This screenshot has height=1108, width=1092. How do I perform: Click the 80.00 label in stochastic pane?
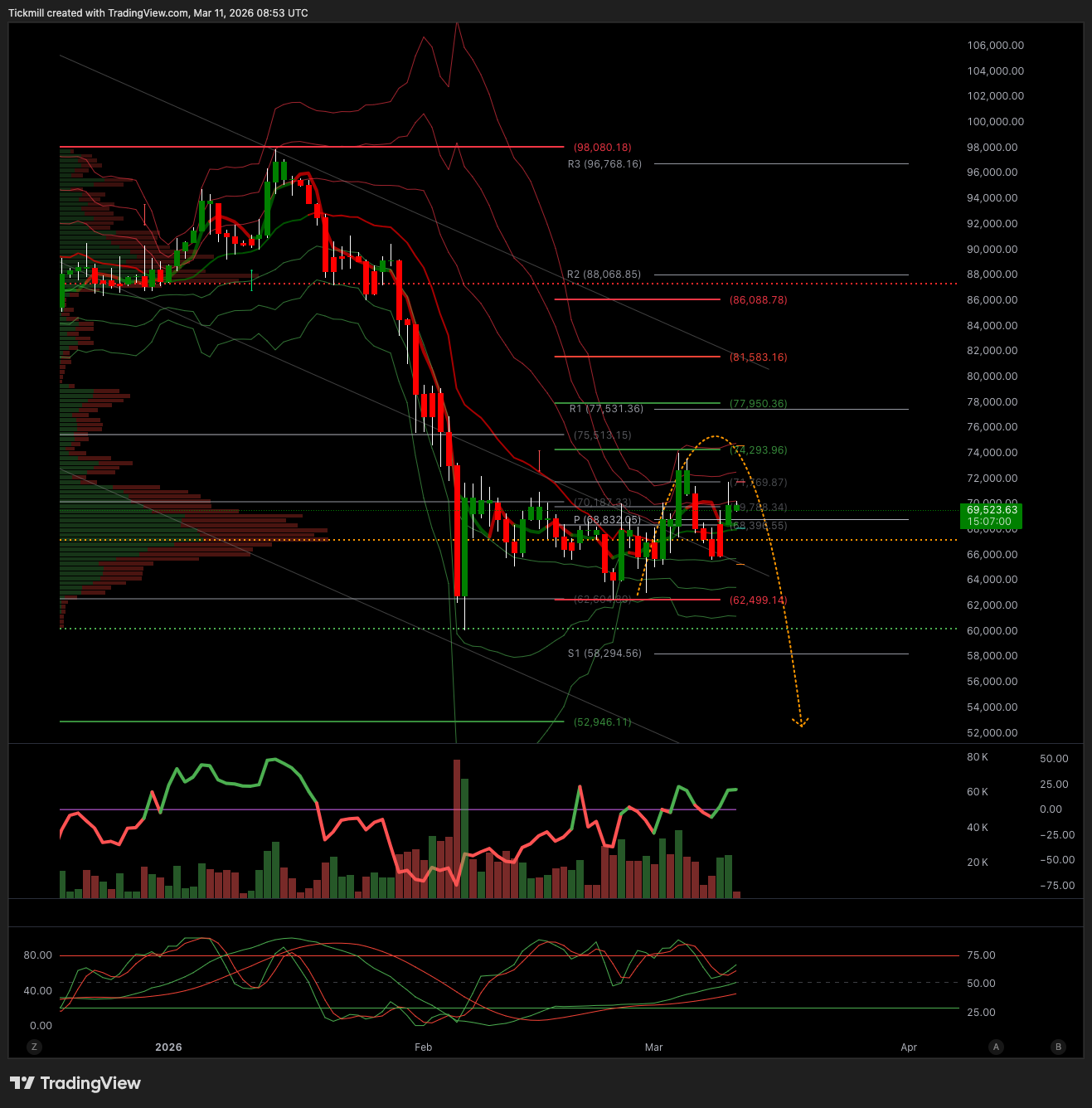pyautogui.click(x=38, y=955)
